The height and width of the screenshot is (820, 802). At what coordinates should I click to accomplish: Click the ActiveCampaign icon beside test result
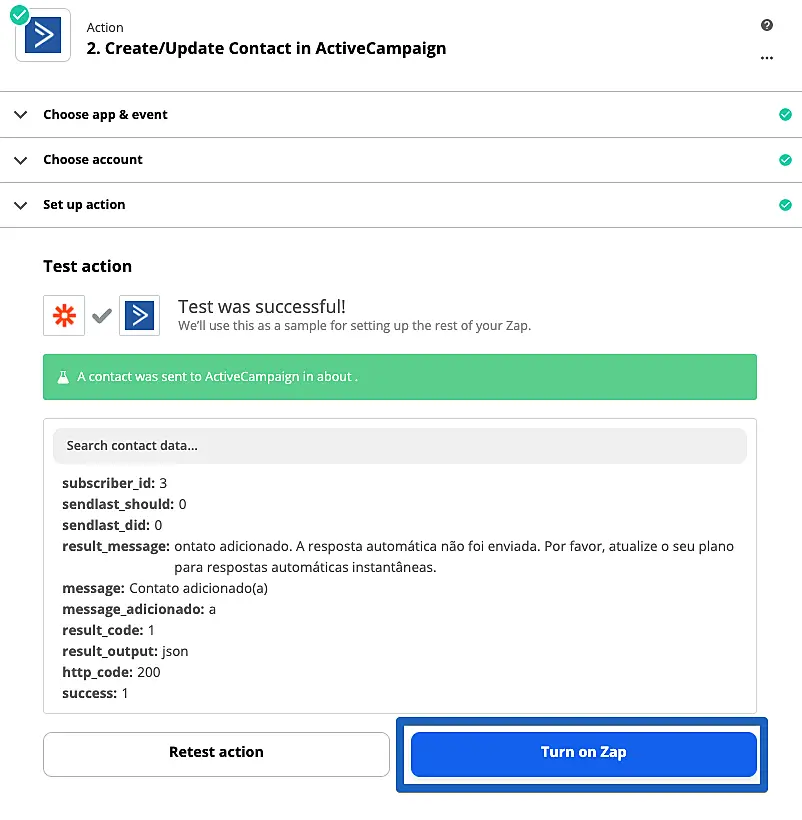click(x=139, y=315)
